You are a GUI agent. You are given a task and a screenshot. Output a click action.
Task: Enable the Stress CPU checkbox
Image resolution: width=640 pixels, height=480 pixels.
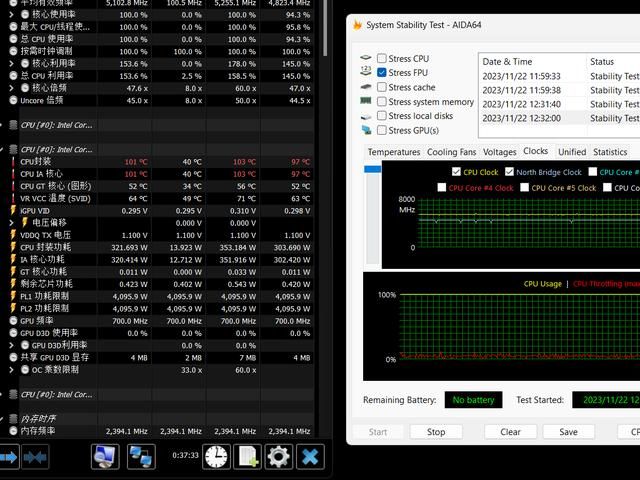[382, 58]
